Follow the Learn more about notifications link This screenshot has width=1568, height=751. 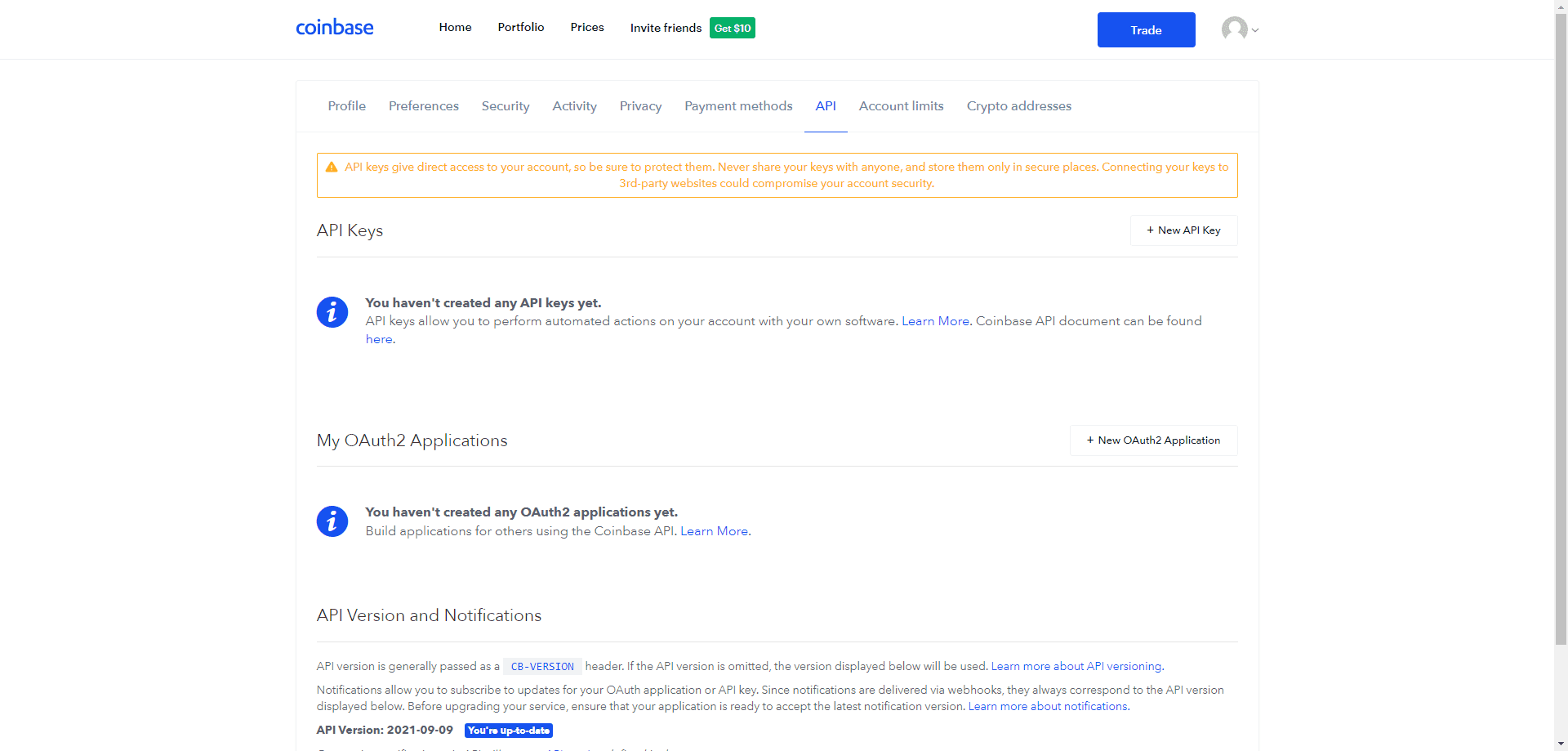coord(1048,707)
